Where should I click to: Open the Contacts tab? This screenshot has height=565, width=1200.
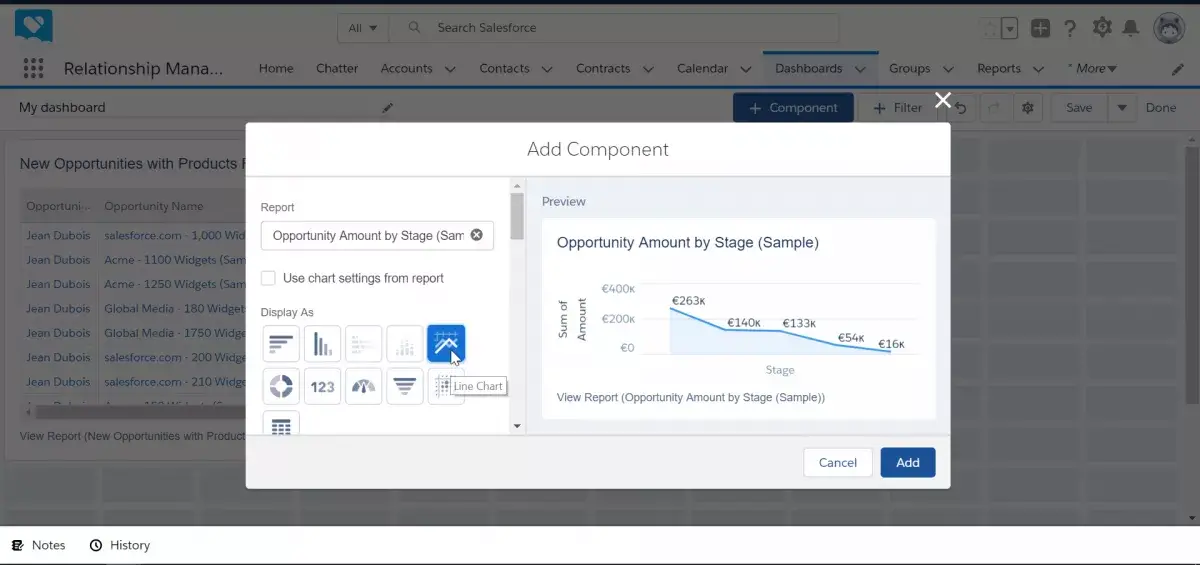point(504,69)
